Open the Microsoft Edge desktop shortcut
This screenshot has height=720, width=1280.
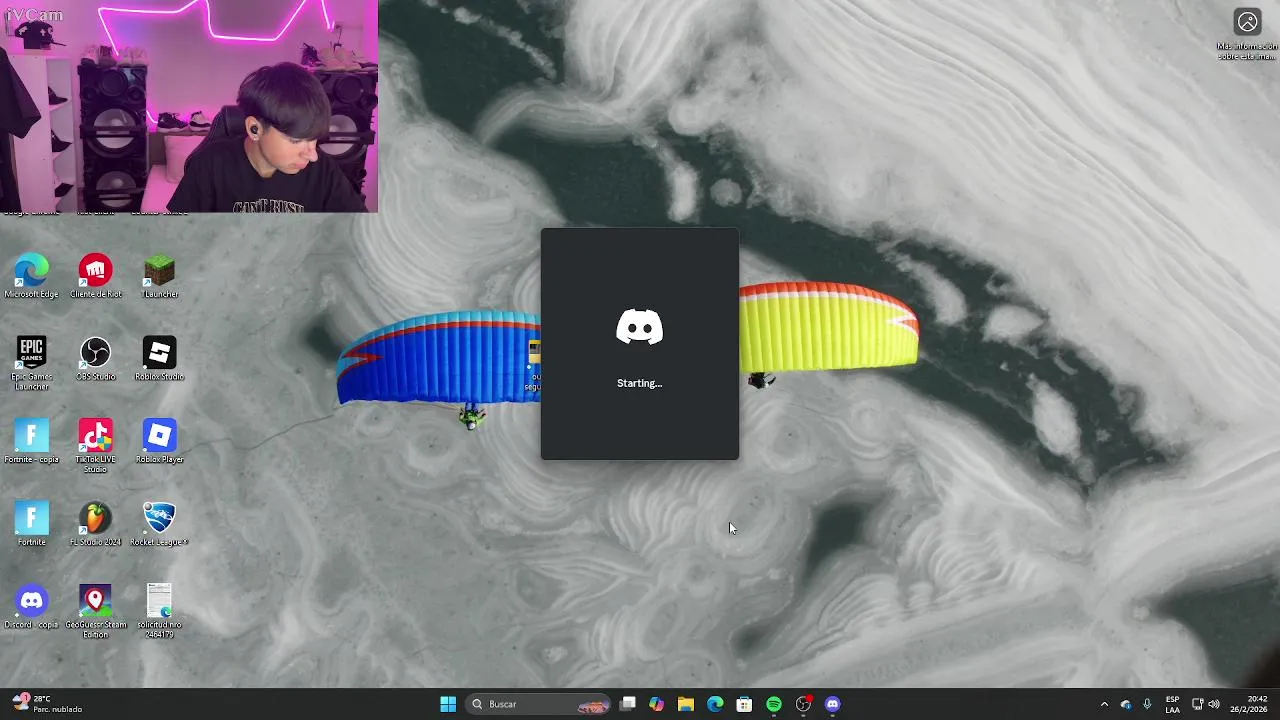point(31,276)
